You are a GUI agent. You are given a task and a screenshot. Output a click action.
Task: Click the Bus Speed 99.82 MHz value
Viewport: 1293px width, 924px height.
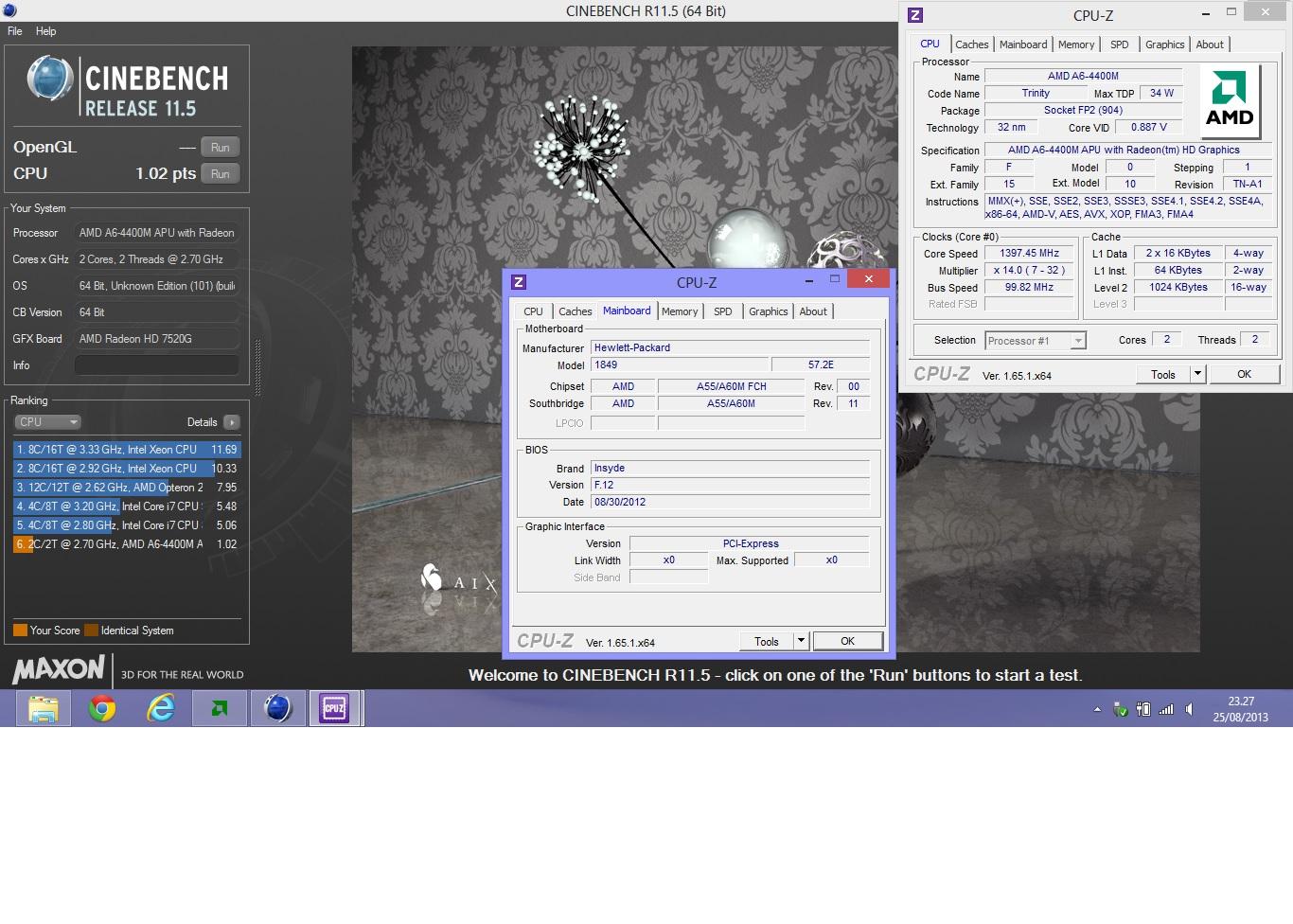1030,288
